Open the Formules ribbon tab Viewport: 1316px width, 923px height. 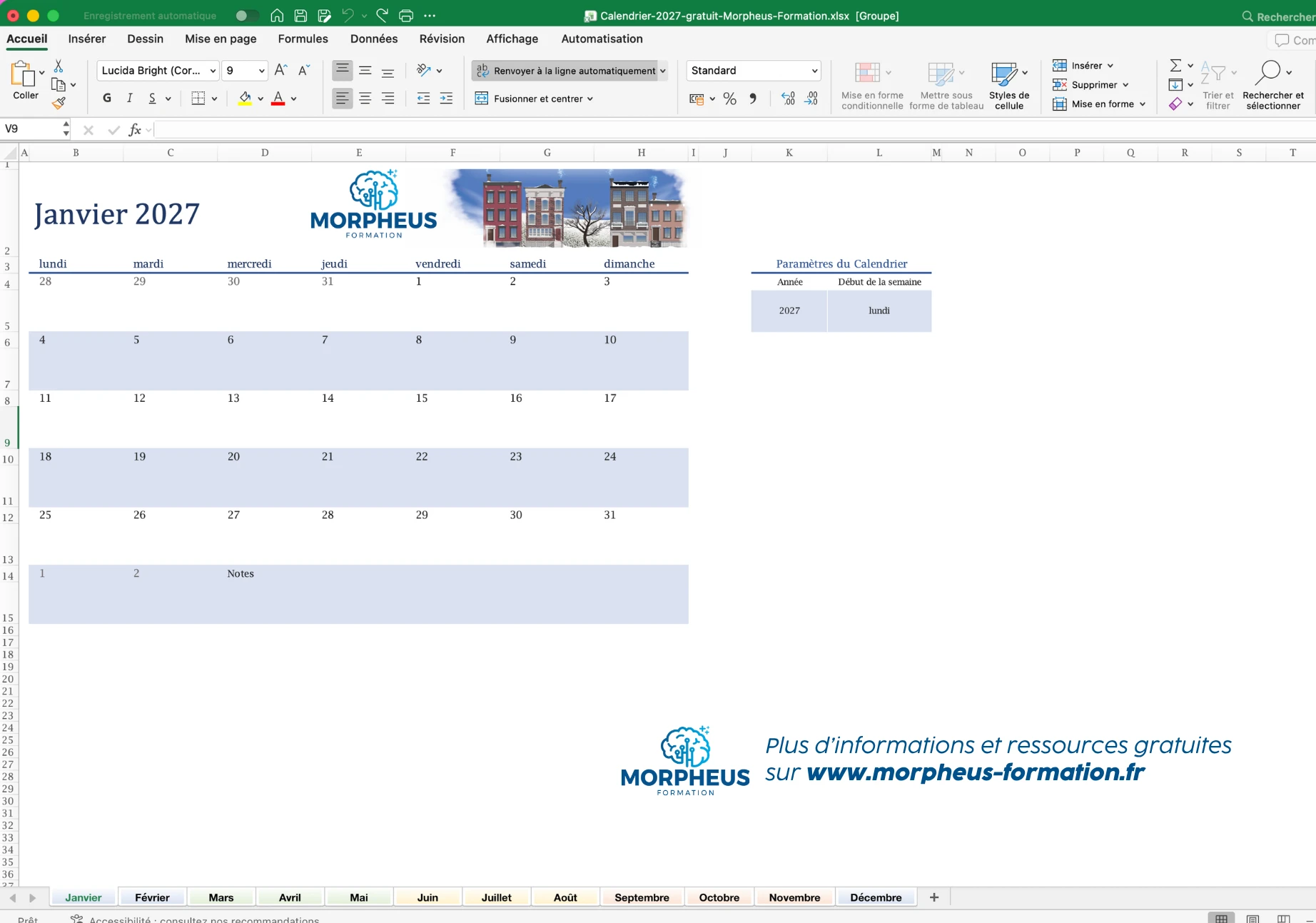(303, 39)
